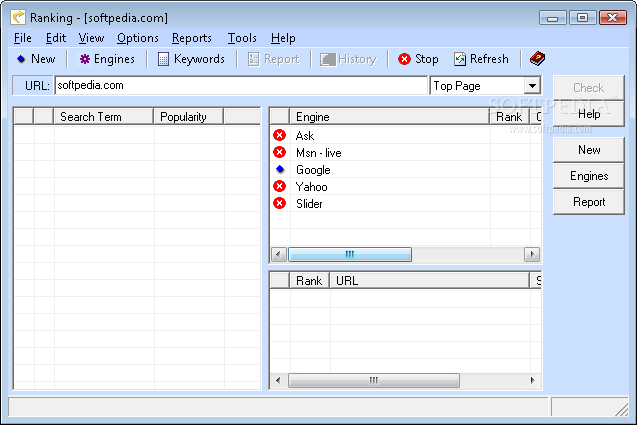This screenshot has height=425, width=637.
Task: Click Rank header in results list
Action: click(309, 280)
